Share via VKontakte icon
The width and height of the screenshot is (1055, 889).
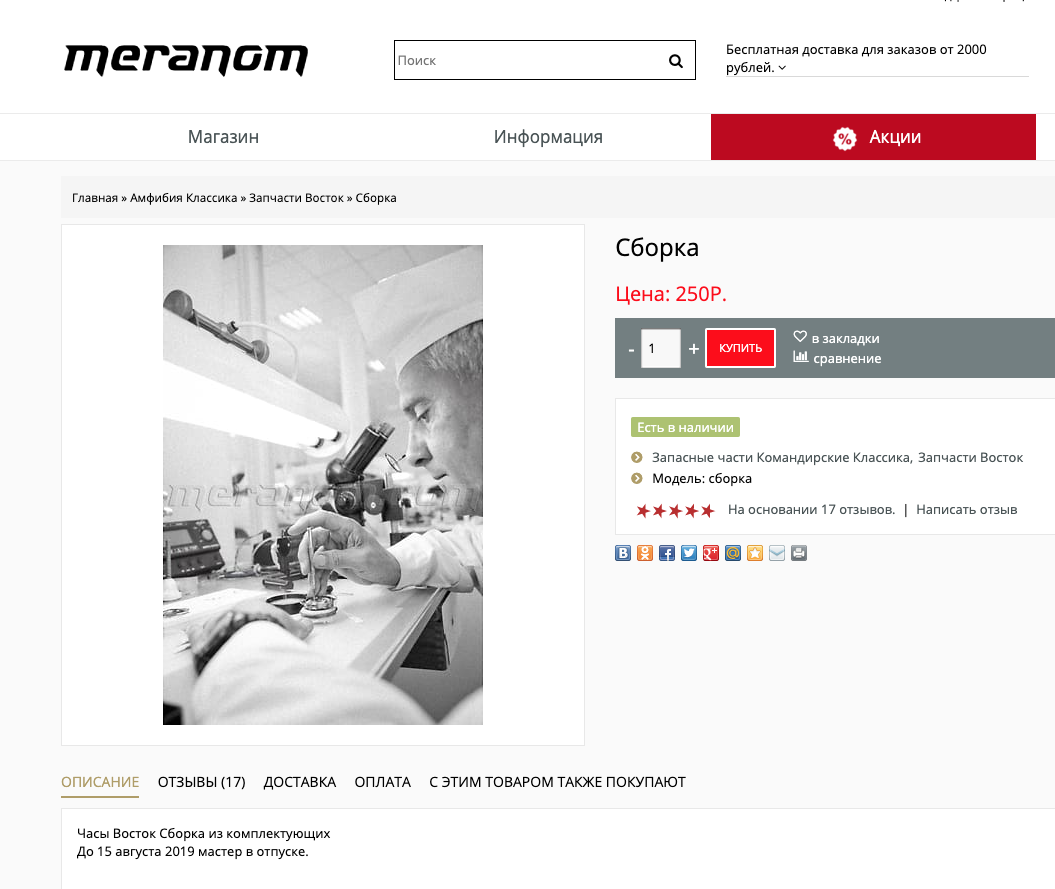pyautogui.click(x=623, y=553)
